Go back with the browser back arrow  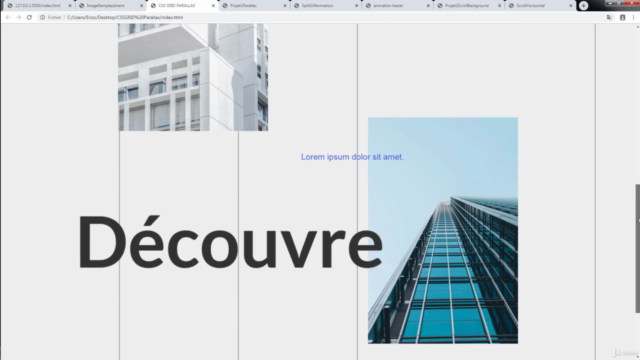[8, 18]
